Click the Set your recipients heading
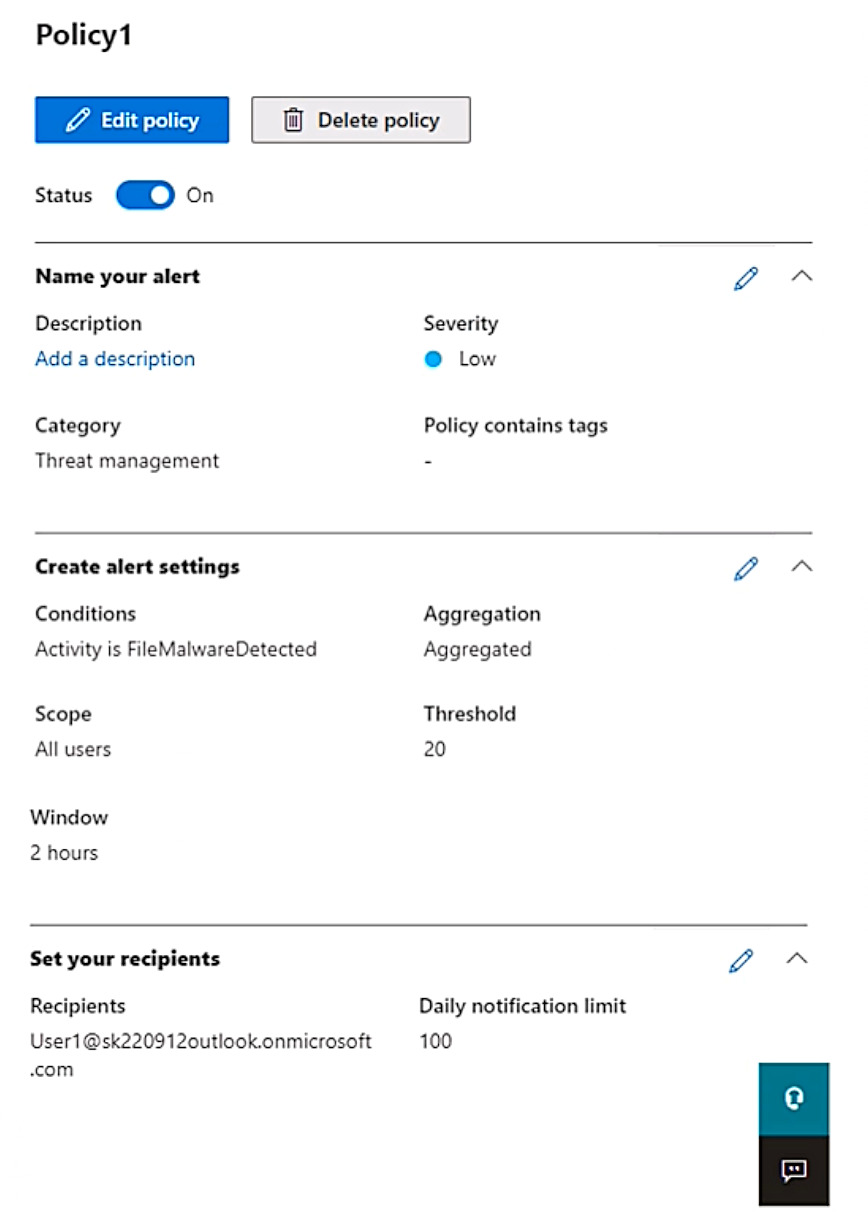Viewport: 868px width, 1222px height. pyautogui.click(x=125, y=959)
